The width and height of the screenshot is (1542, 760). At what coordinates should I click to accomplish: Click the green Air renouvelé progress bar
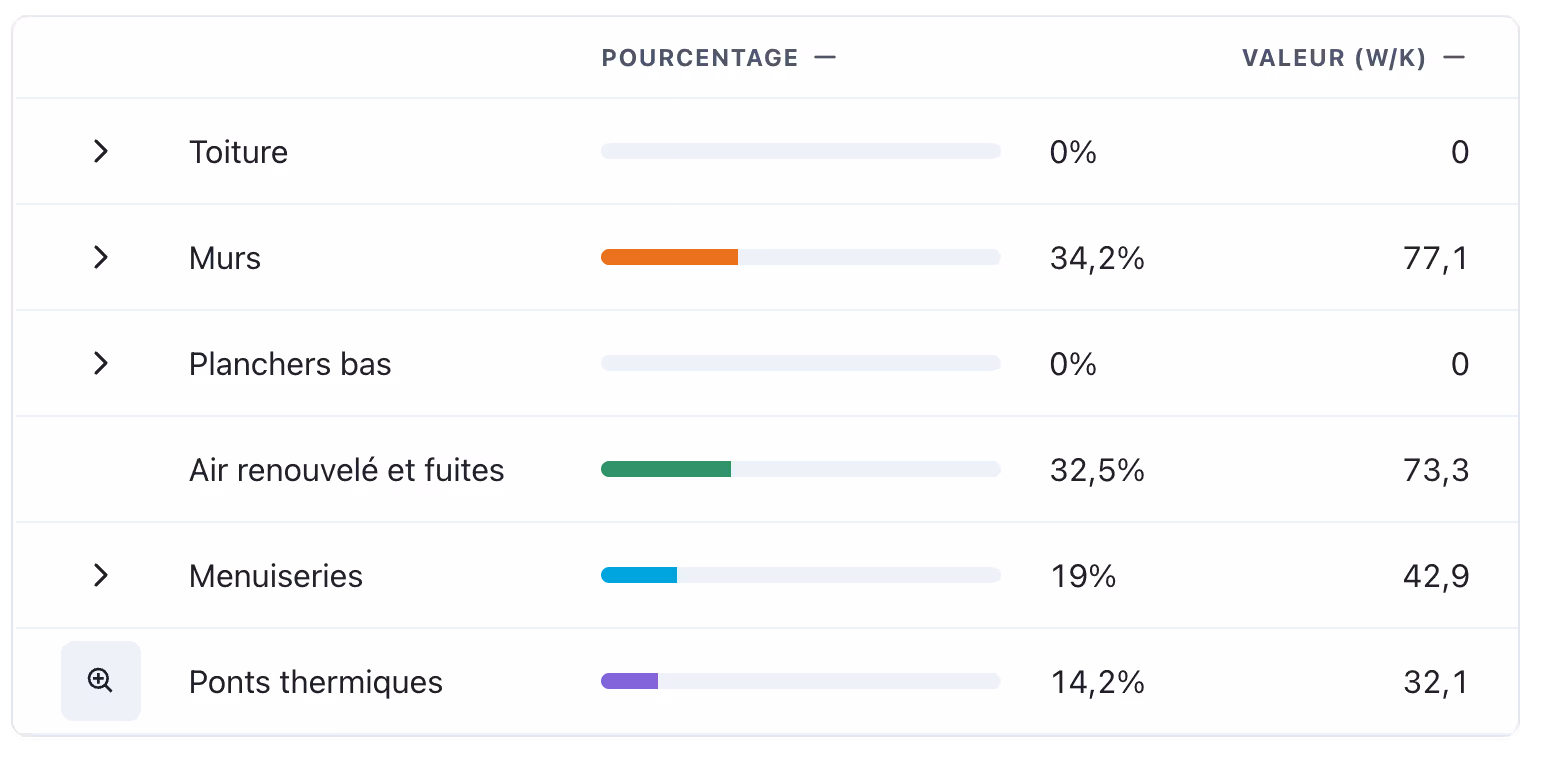click(666, 469)
